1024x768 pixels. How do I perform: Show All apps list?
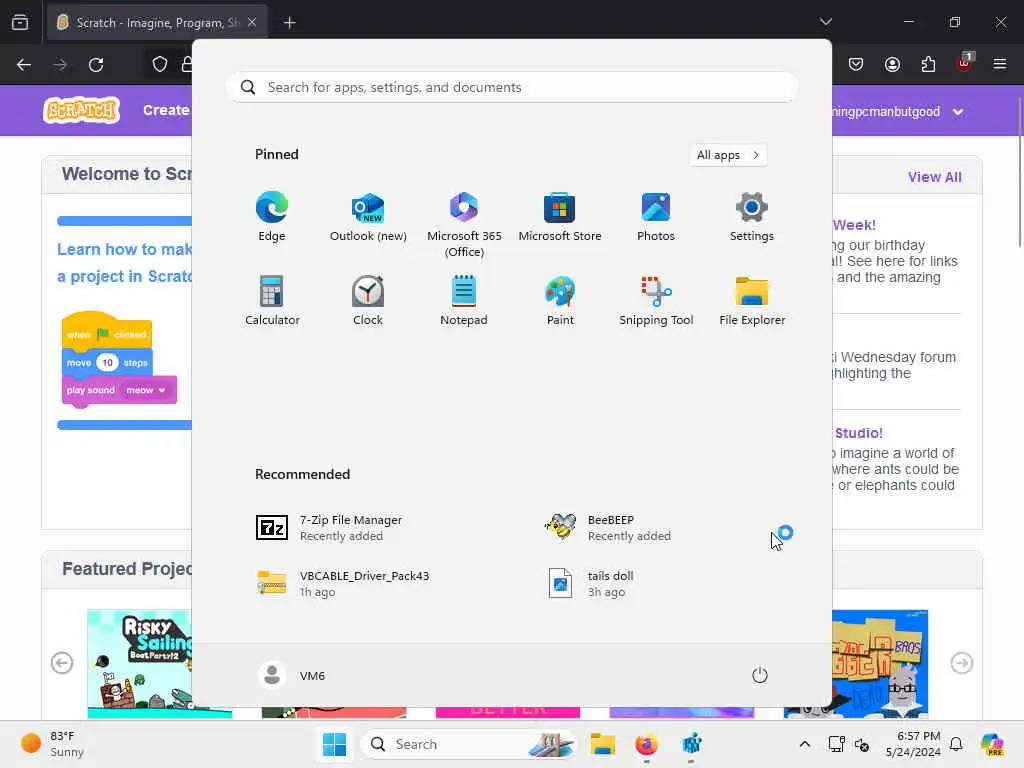tap(728, 155)
